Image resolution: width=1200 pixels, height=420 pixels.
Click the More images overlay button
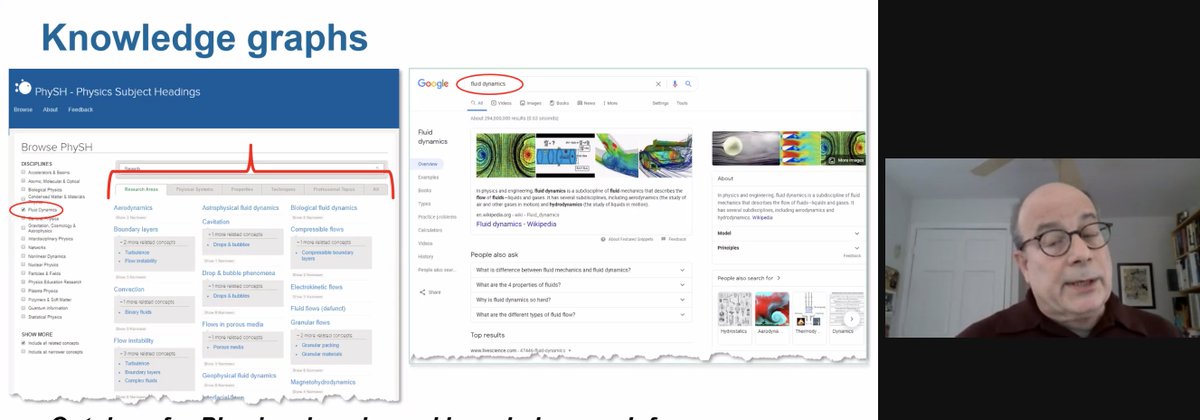(x=846, y=159)
